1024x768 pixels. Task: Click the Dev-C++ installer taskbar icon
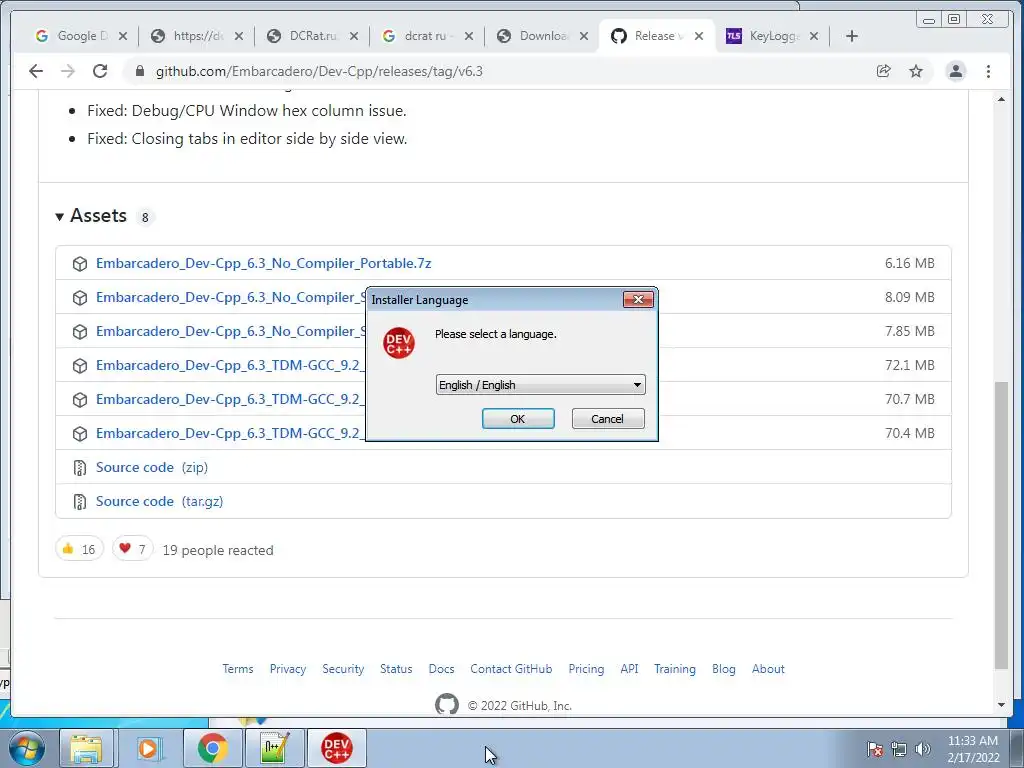point(336,748)
